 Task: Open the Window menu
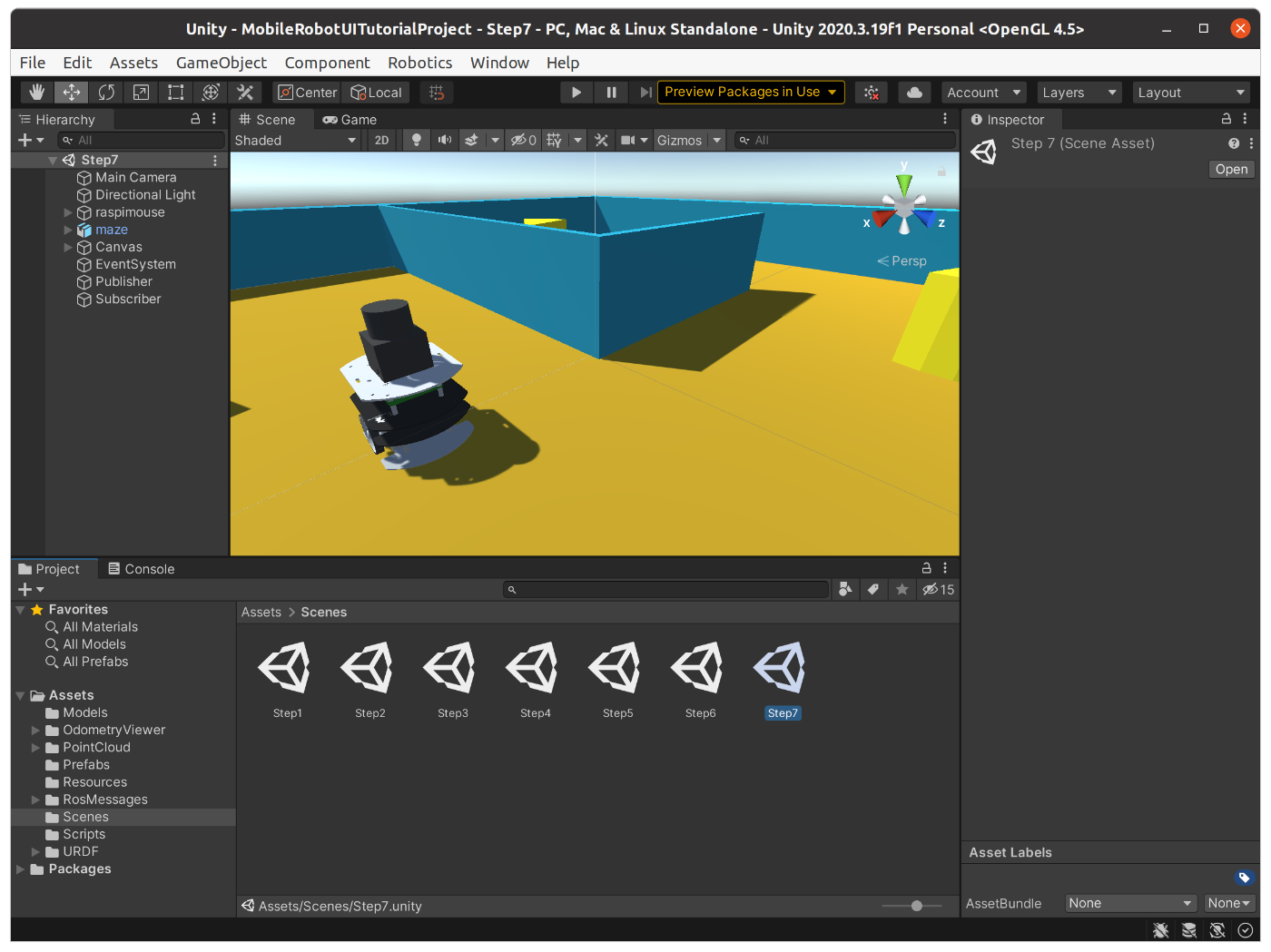coord(499,63)
